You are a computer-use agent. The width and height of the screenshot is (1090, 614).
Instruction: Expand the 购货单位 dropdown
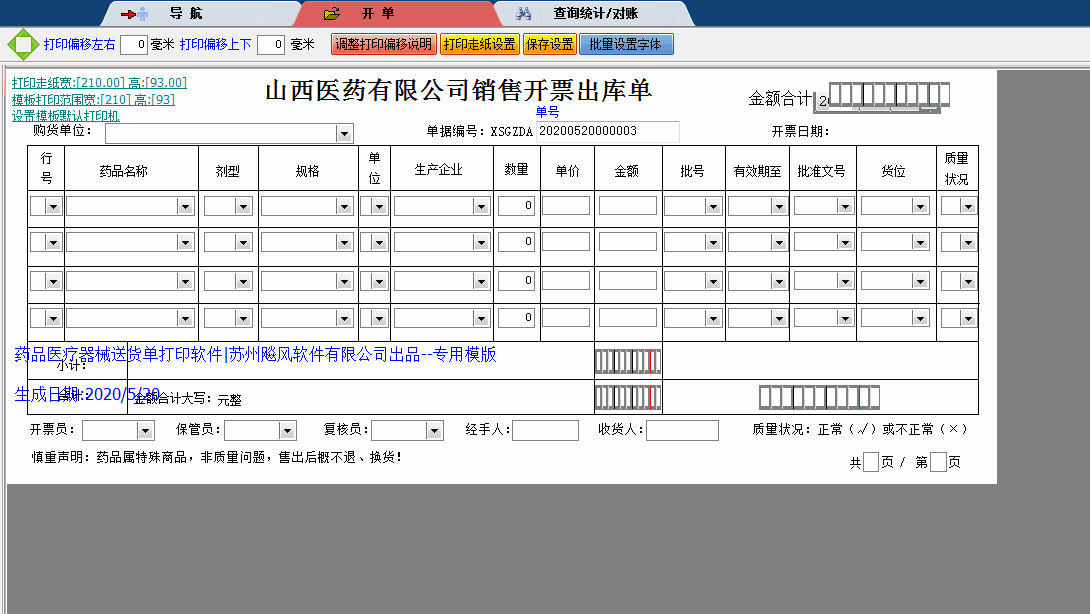344,134
